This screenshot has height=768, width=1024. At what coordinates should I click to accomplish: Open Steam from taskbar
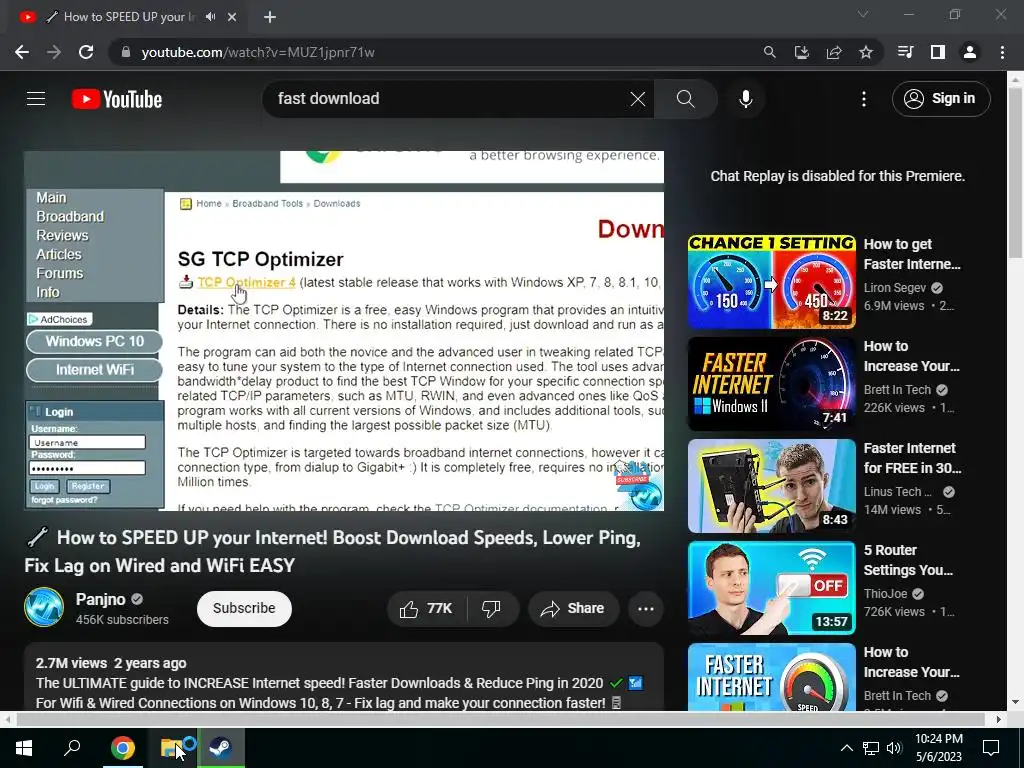click(x=221, y=748)
